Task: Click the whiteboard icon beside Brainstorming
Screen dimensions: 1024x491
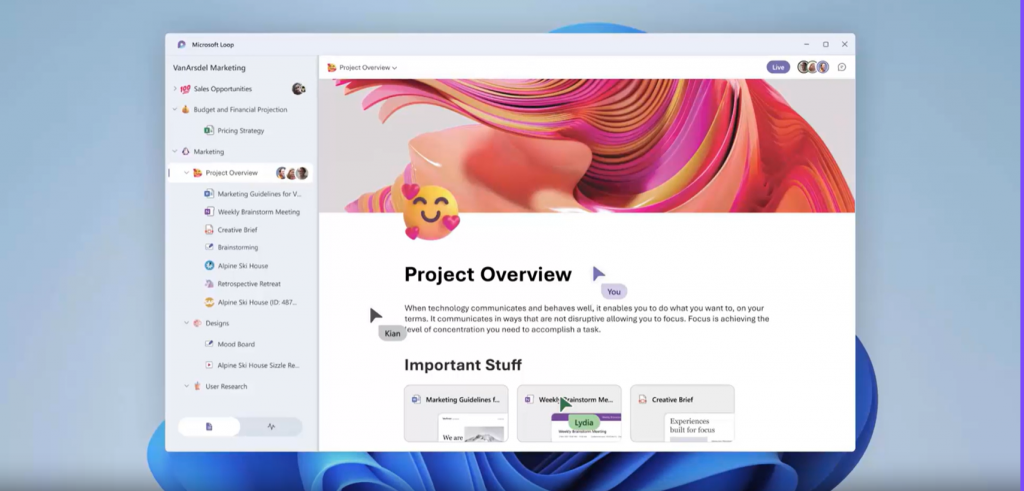Action: pyautogui.click(x=209, y=247)
